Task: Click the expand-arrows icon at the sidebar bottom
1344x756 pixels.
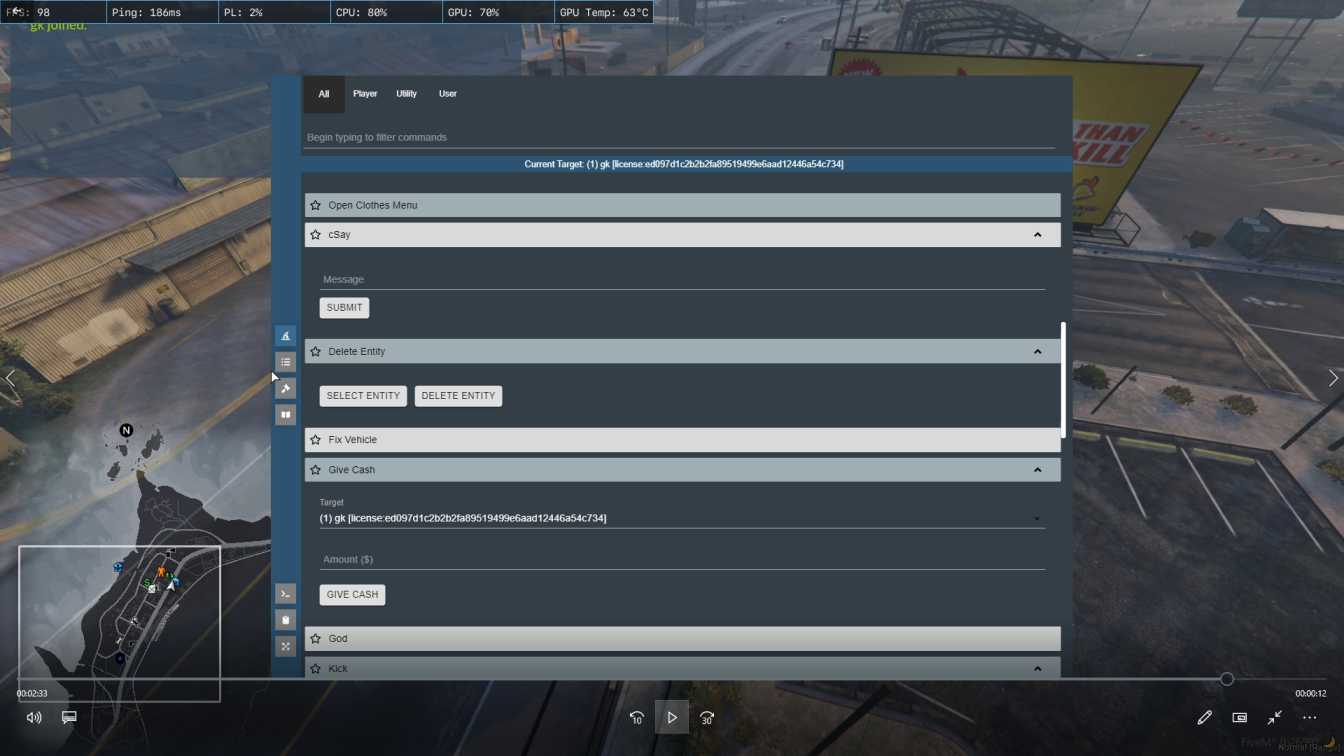Action: click(286, 646)
